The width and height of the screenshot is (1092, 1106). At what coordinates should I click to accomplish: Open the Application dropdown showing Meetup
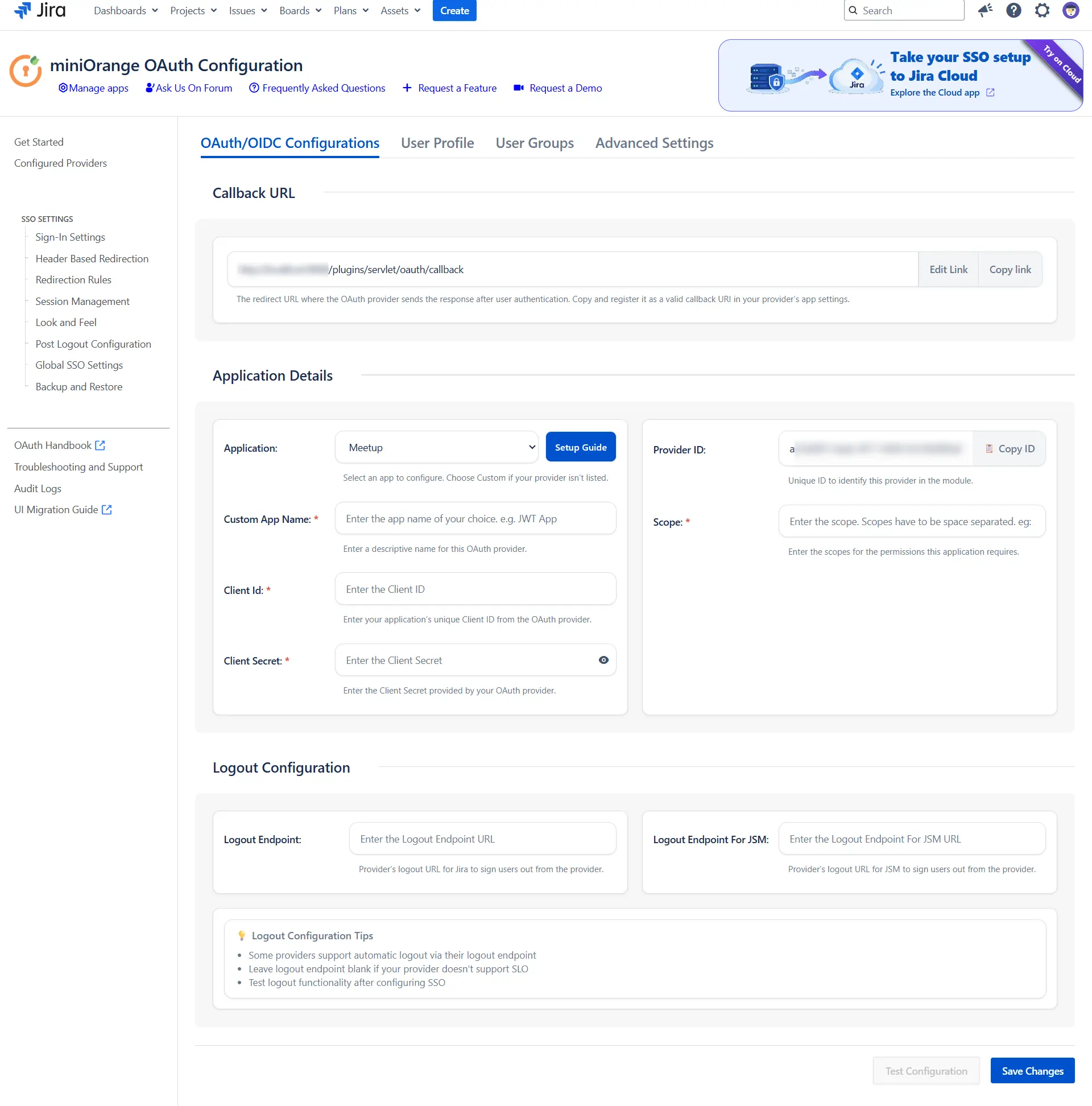(x=437, y=447)
